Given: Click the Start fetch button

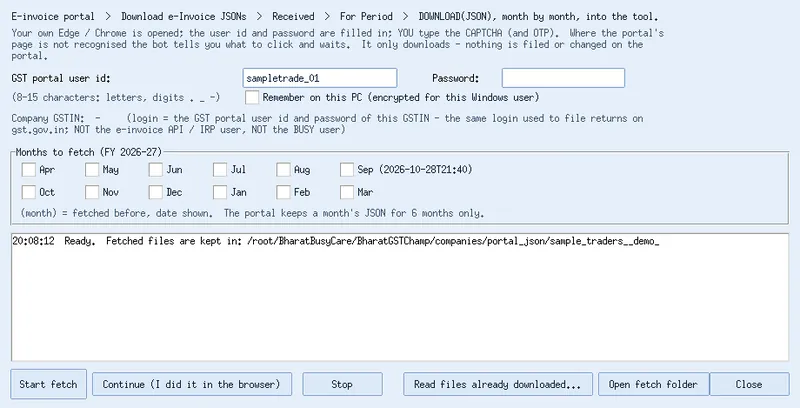Looking at the screenshot, I should click(x=48, y=384).
